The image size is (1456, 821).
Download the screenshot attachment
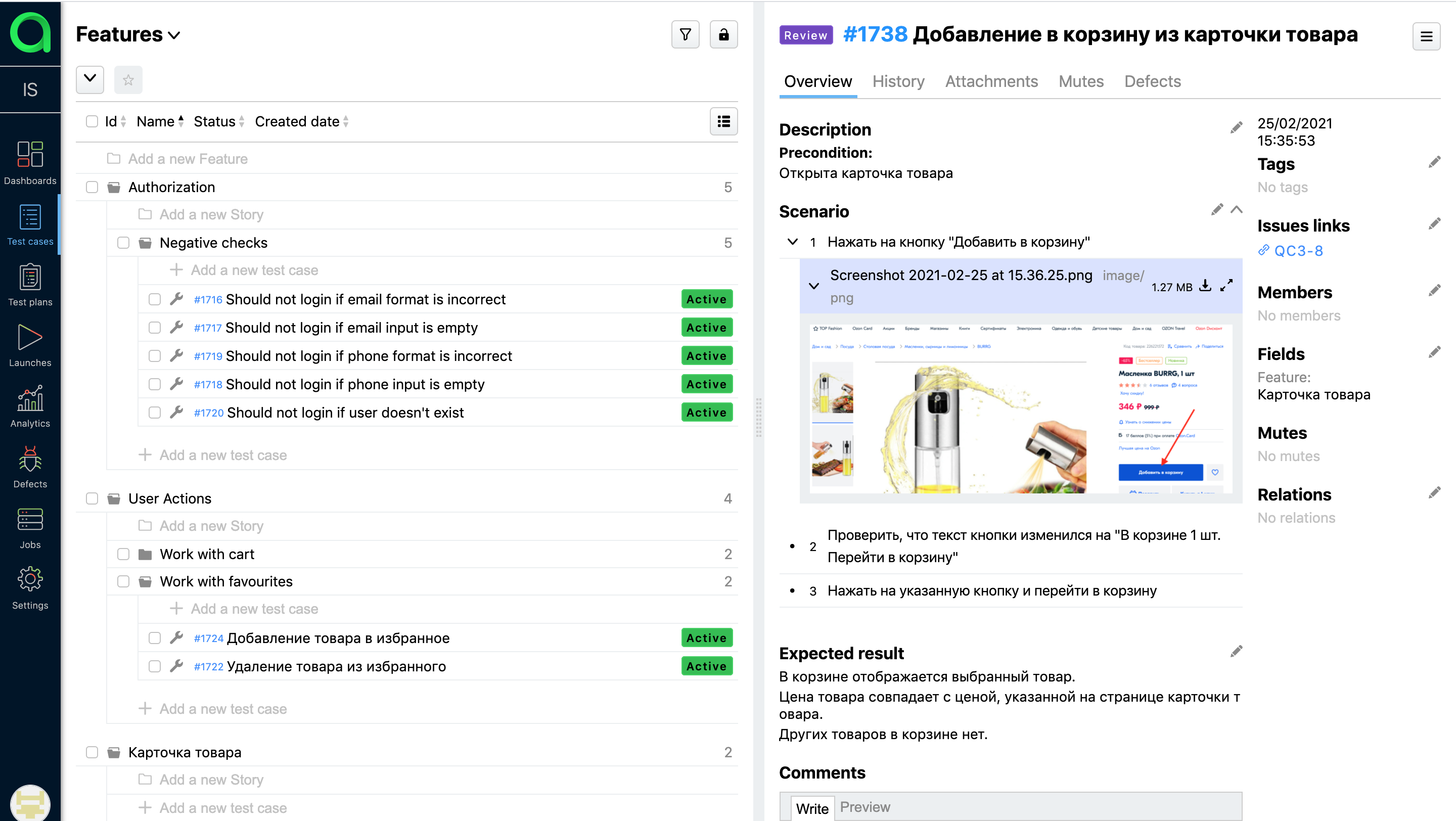pyautogui.click(x=1205, y=286)
